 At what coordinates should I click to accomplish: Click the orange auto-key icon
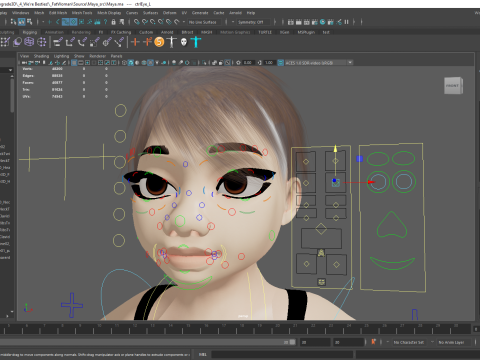point(374,342)
